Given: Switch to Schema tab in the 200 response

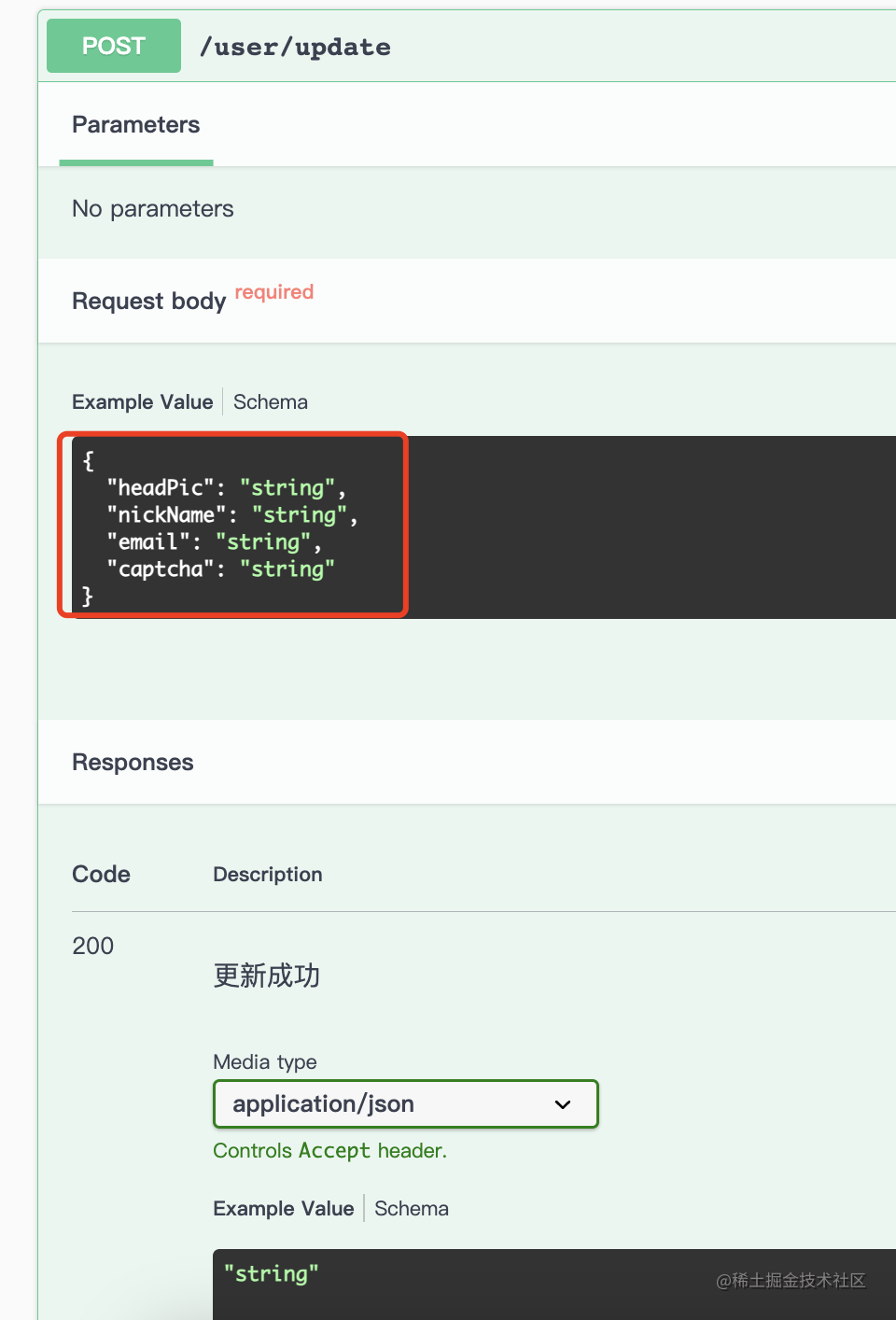Looking at the screenshot, I should pos(412,1209).
